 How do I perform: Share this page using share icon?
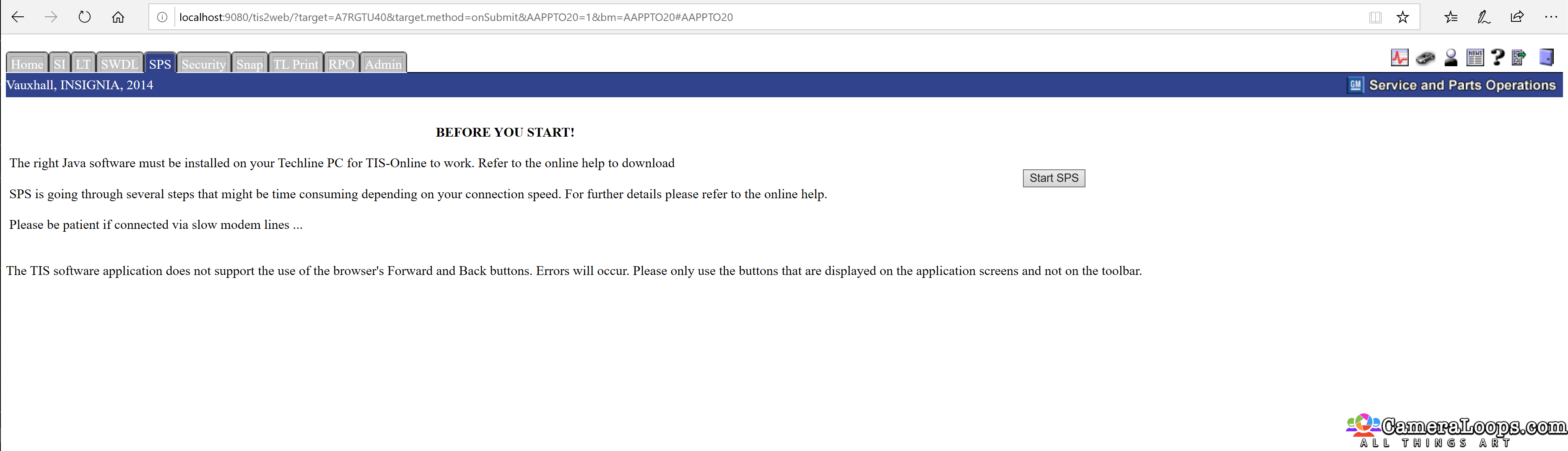1517,17
